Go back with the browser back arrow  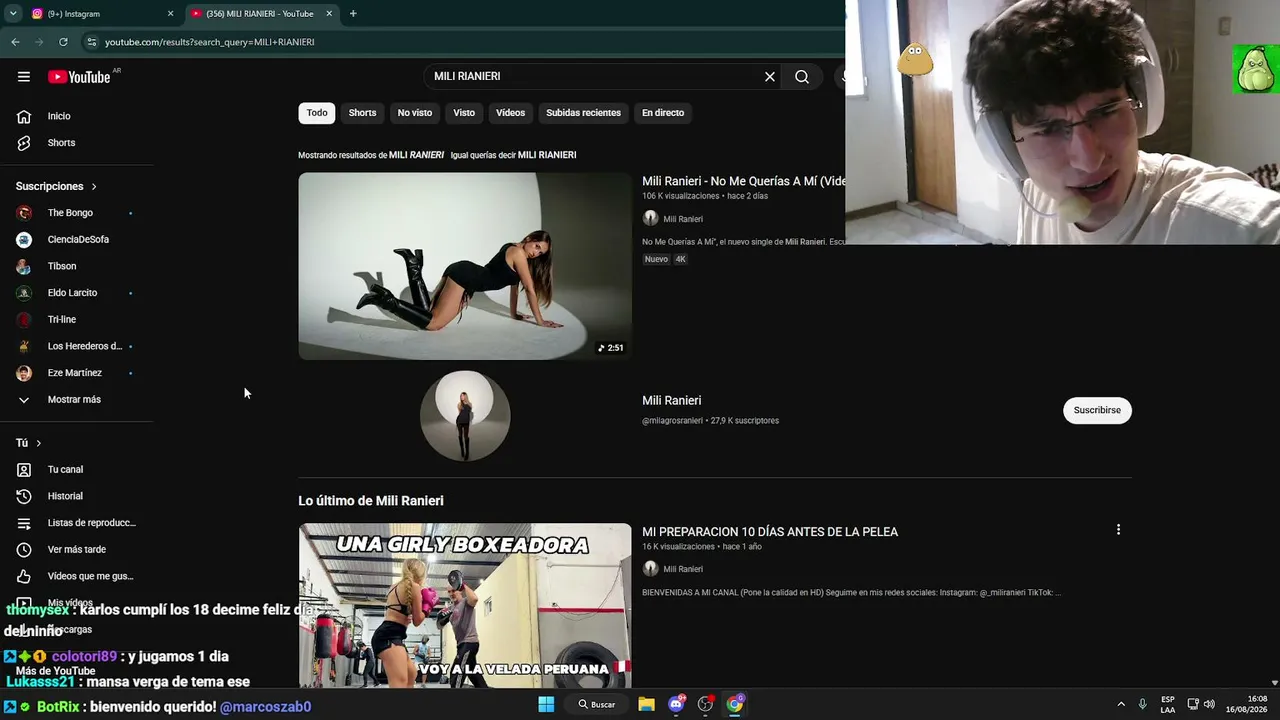point(15,42)
